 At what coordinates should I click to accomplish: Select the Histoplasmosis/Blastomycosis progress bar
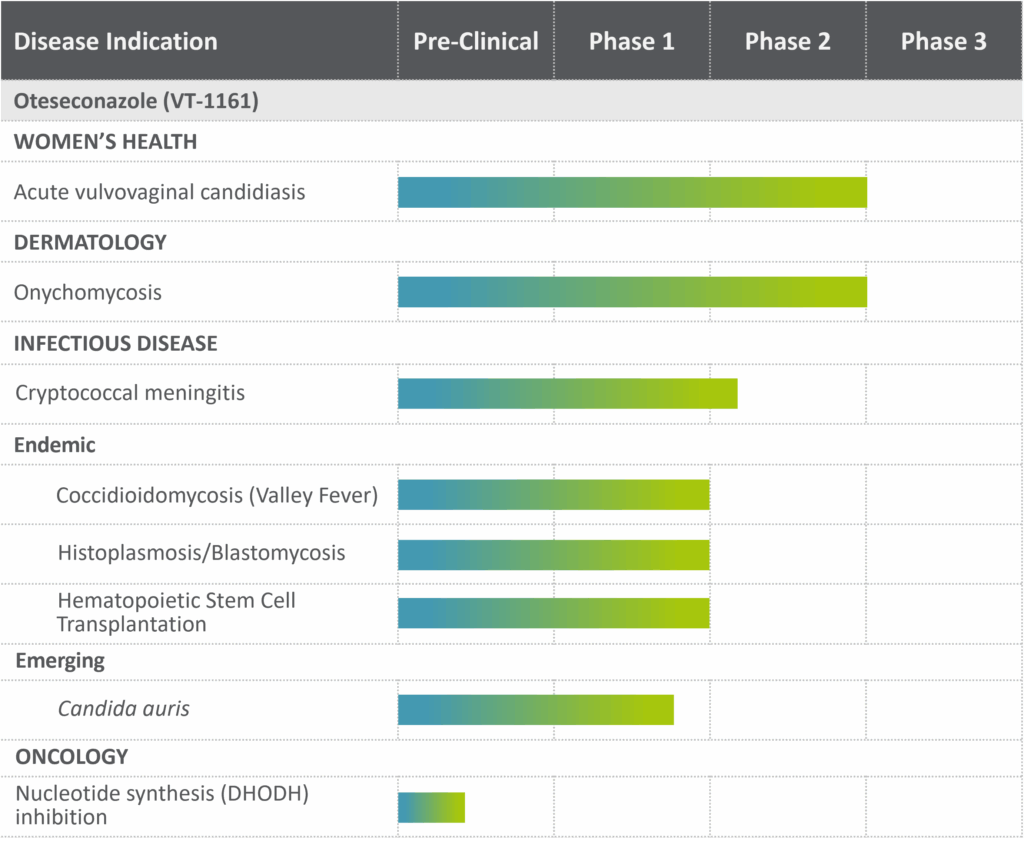coord(553,555)
